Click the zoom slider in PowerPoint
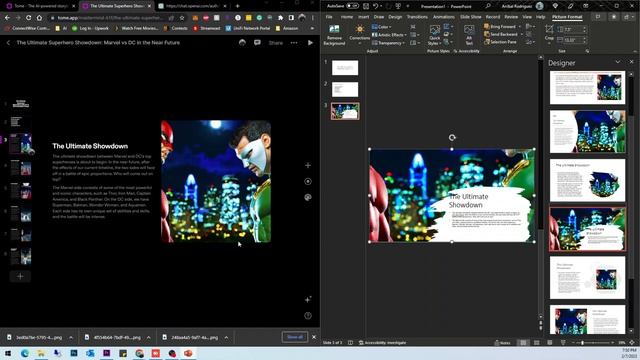 (x=592, y=343)
